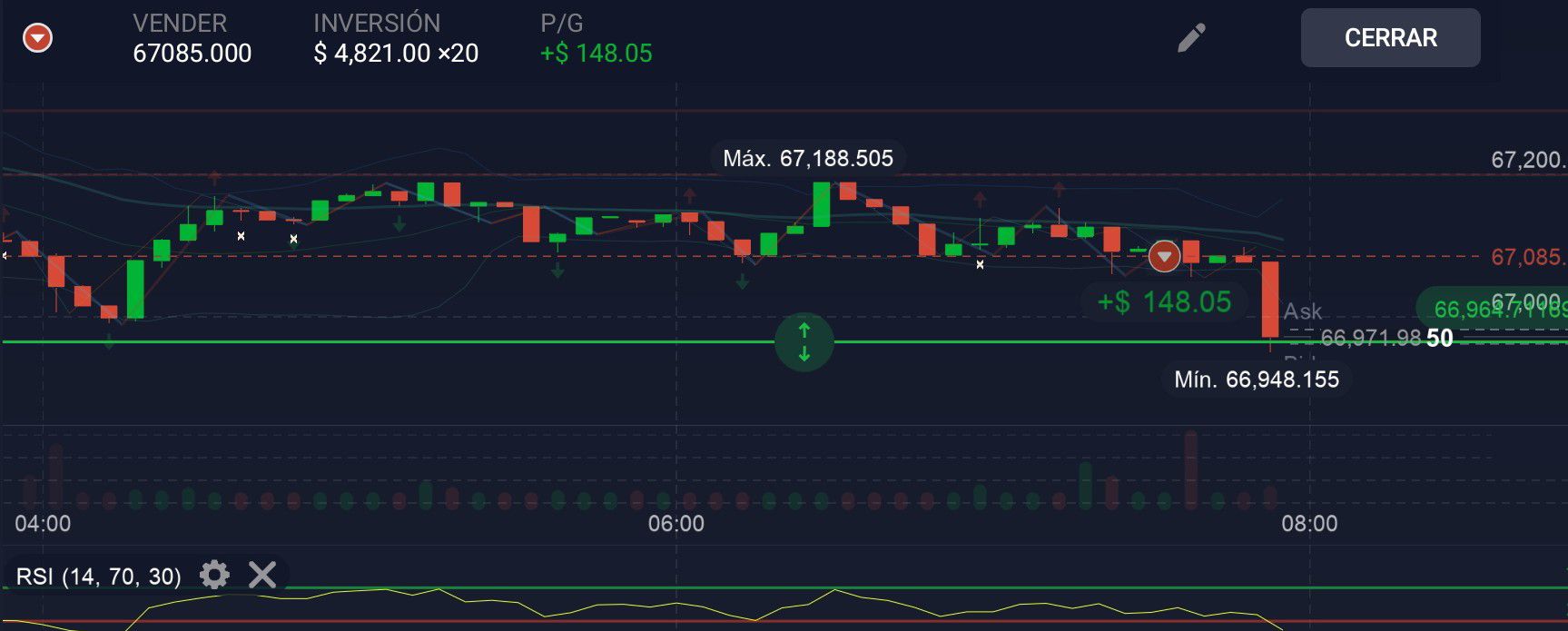
Task: Click the RSI (14, 70, 30) label
Action: point(98,577)
